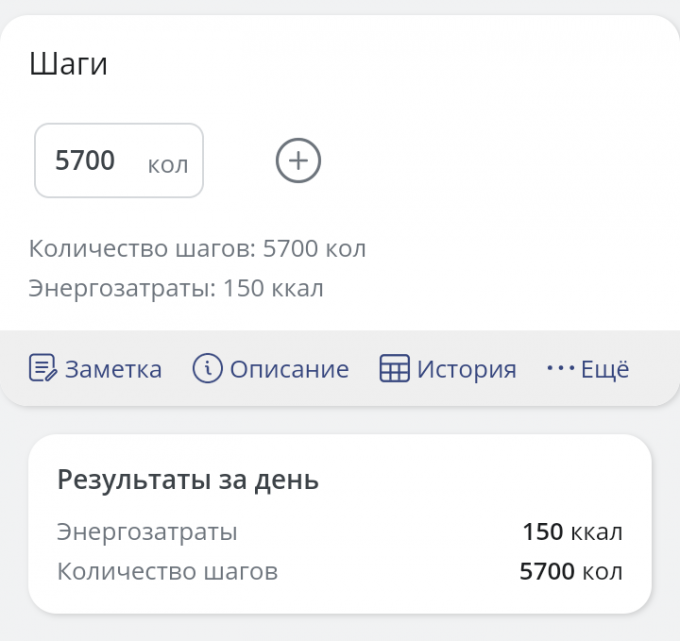The image size is (680, 641).
Task: Open the Описание text link
Action: tap(289, 369)
